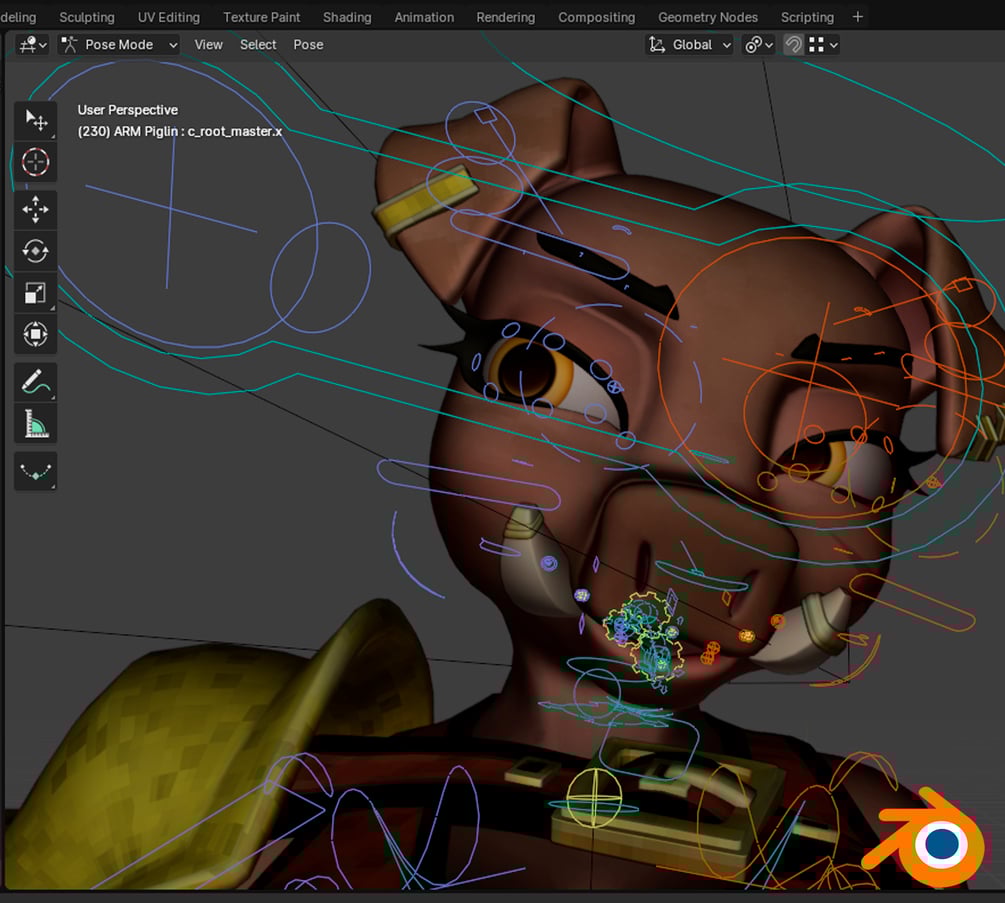The height and width of the screenshot is (903, 1005).
Task: Add a new workspace with plus button
Action: (x=858, y=17)
